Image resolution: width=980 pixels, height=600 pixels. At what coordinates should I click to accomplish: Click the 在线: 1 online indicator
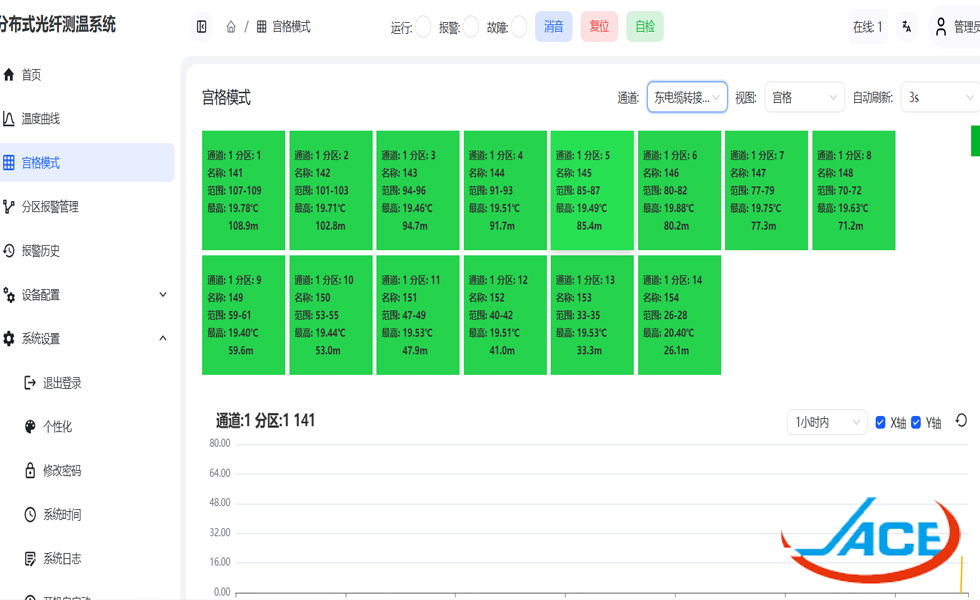(868, 27)
